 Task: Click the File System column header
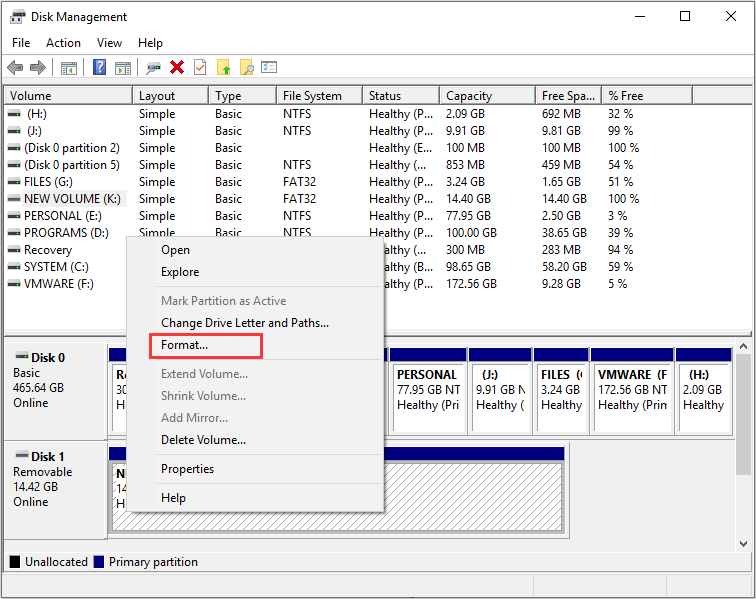[x=312, y=96]
